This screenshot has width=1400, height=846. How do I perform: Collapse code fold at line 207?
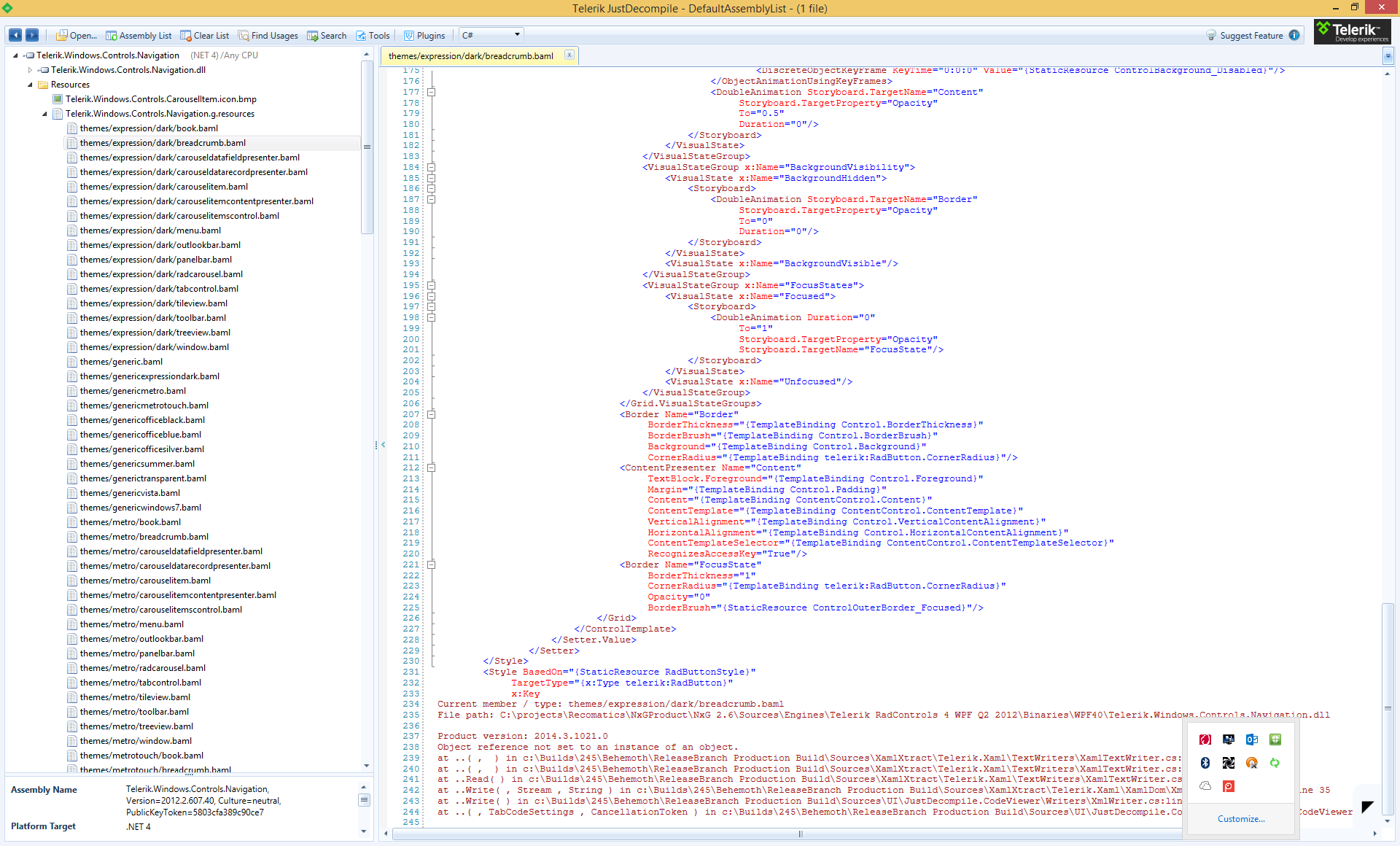tap(431, 414)
